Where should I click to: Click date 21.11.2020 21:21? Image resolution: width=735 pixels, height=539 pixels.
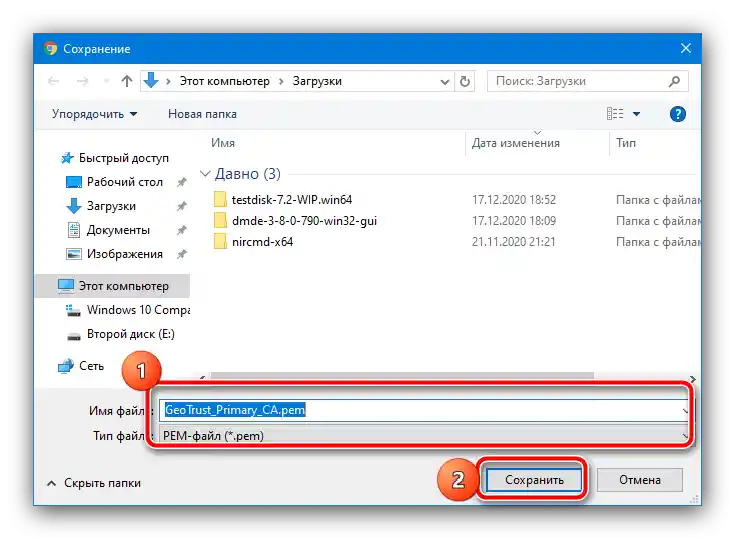(x=513, y=242)
